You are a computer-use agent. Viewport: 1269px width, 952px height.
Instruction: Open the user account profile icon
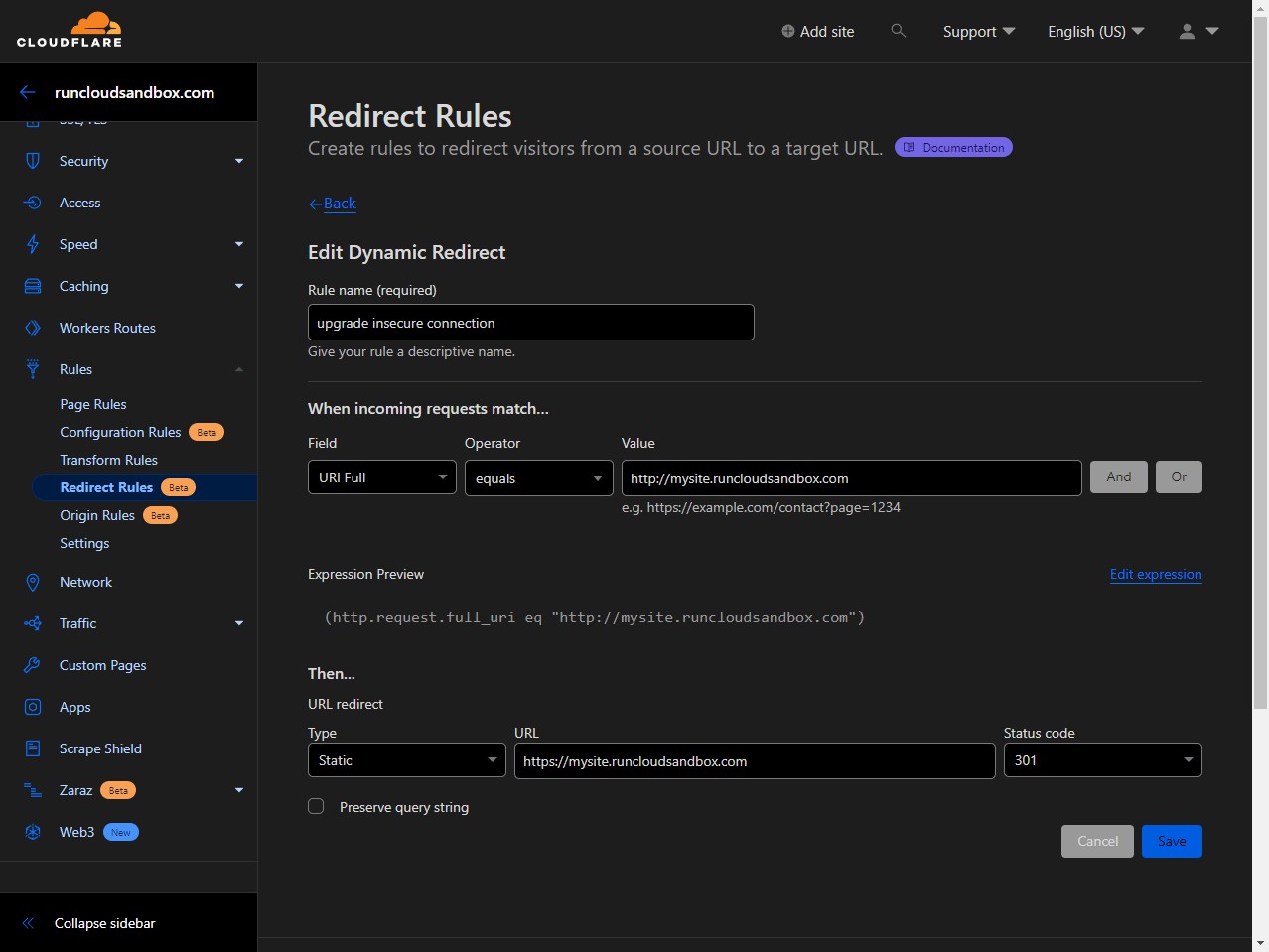coord(1187,31)
